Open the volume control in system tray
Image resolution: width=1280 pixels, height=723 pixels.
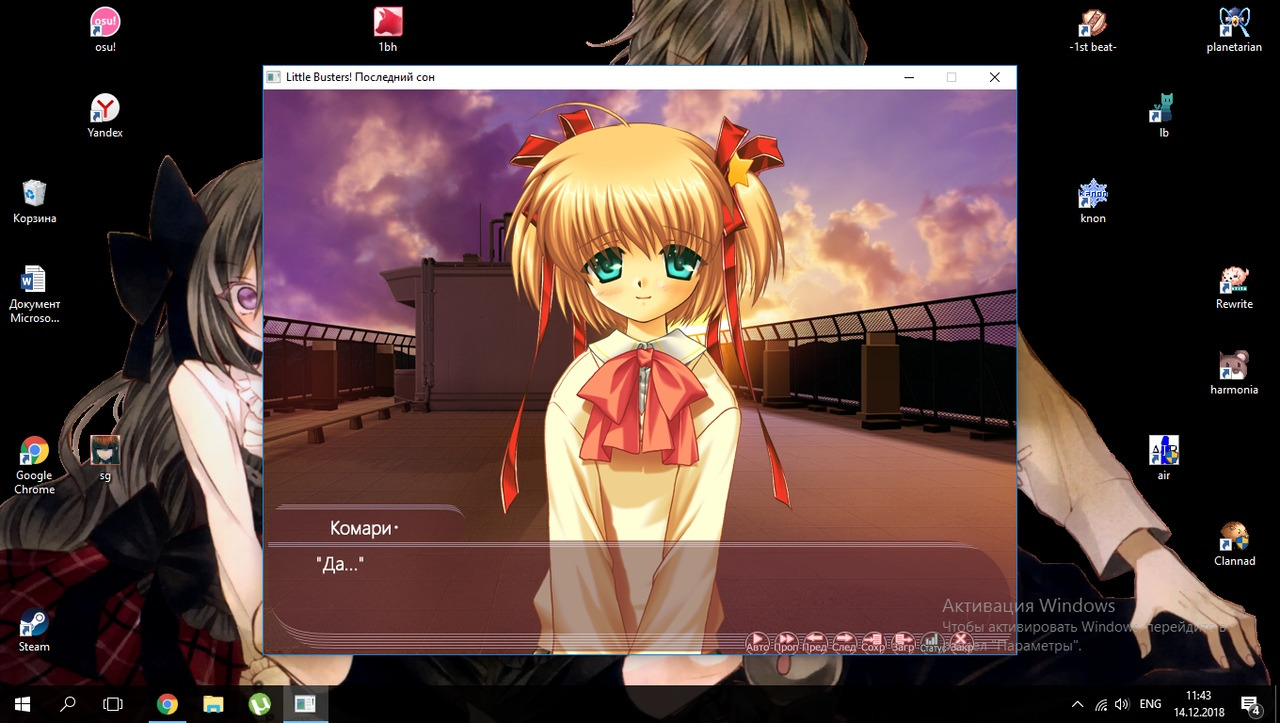1122,704
